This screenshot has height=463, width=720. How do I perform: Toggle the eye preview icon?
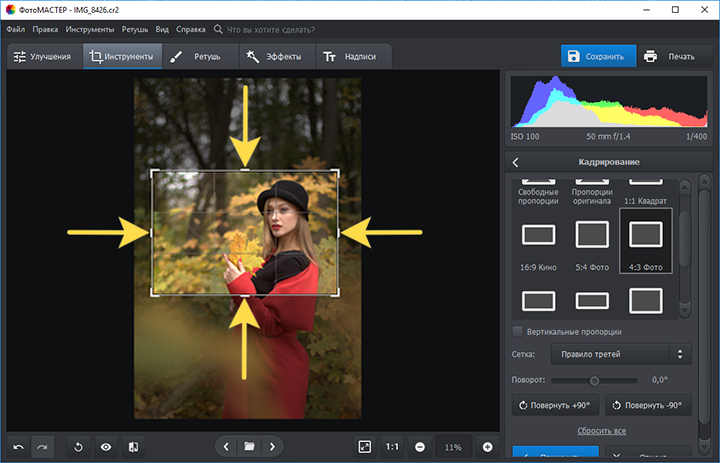[106, 447]
